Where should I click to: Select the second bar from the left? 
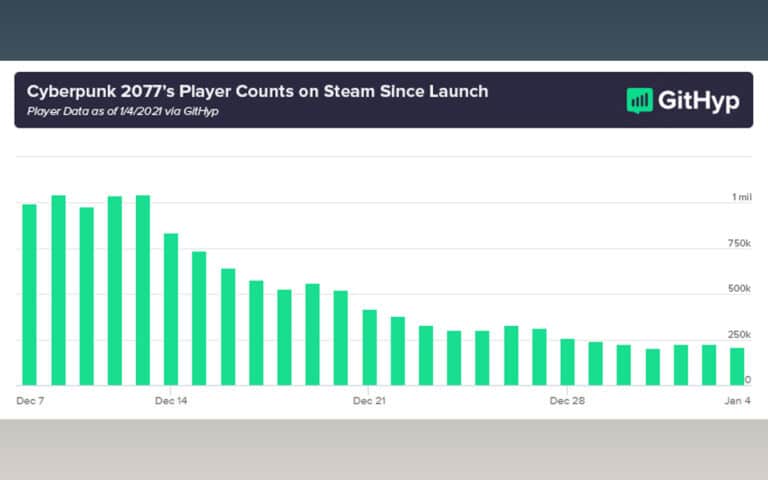coord(58,290)
